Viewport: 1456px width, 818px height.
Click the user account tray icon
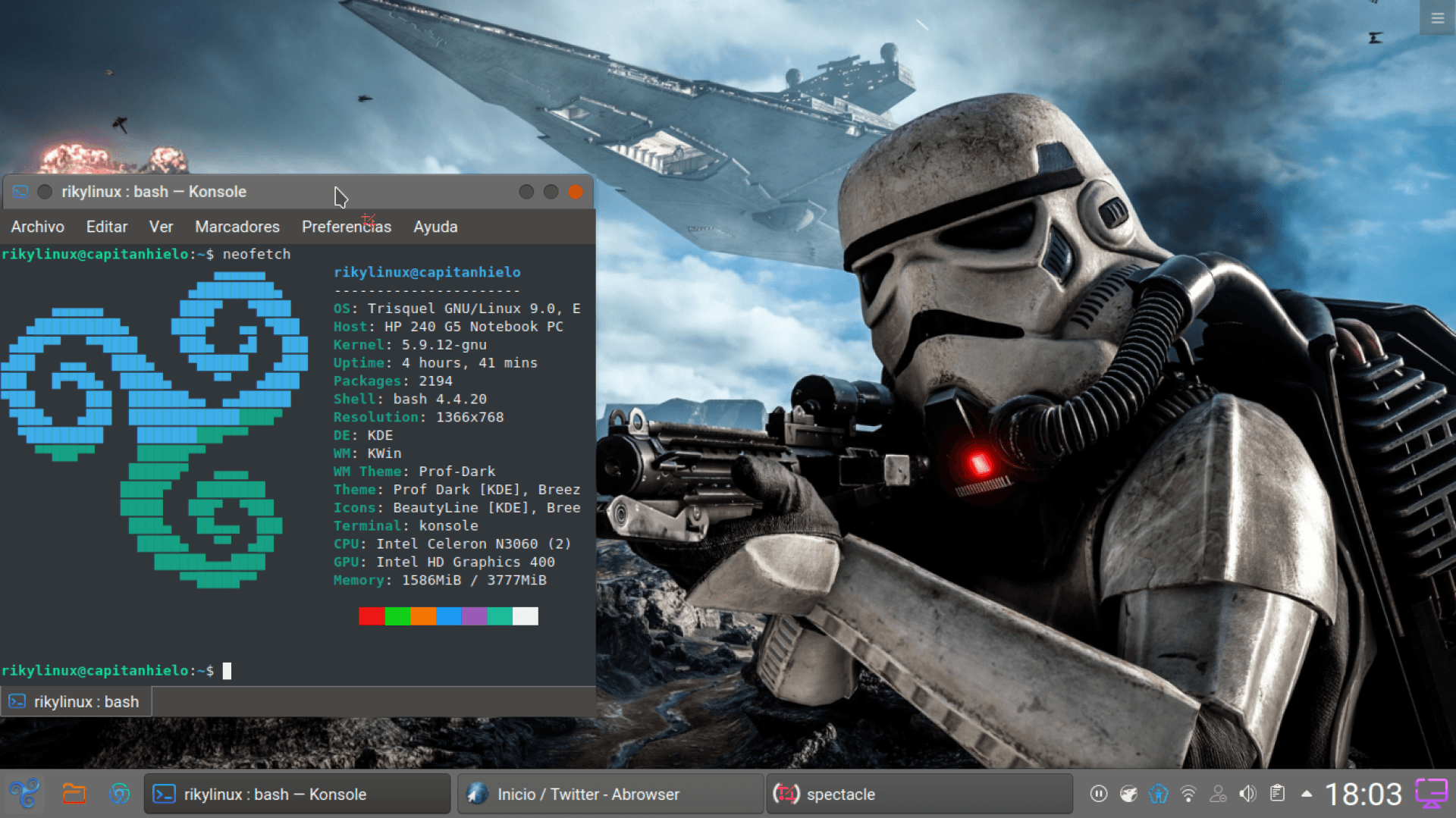click(1218, 794)
